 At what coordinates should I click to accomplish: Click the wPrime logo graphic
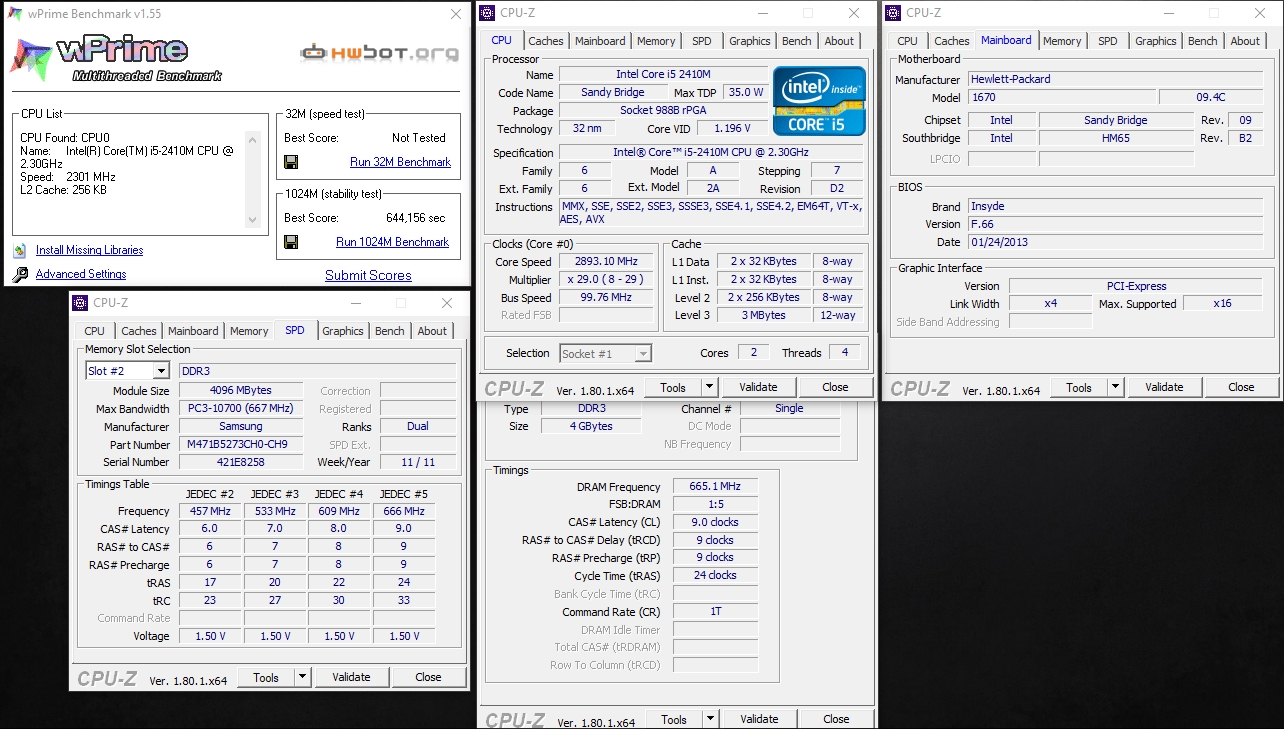tap(118, 58)
